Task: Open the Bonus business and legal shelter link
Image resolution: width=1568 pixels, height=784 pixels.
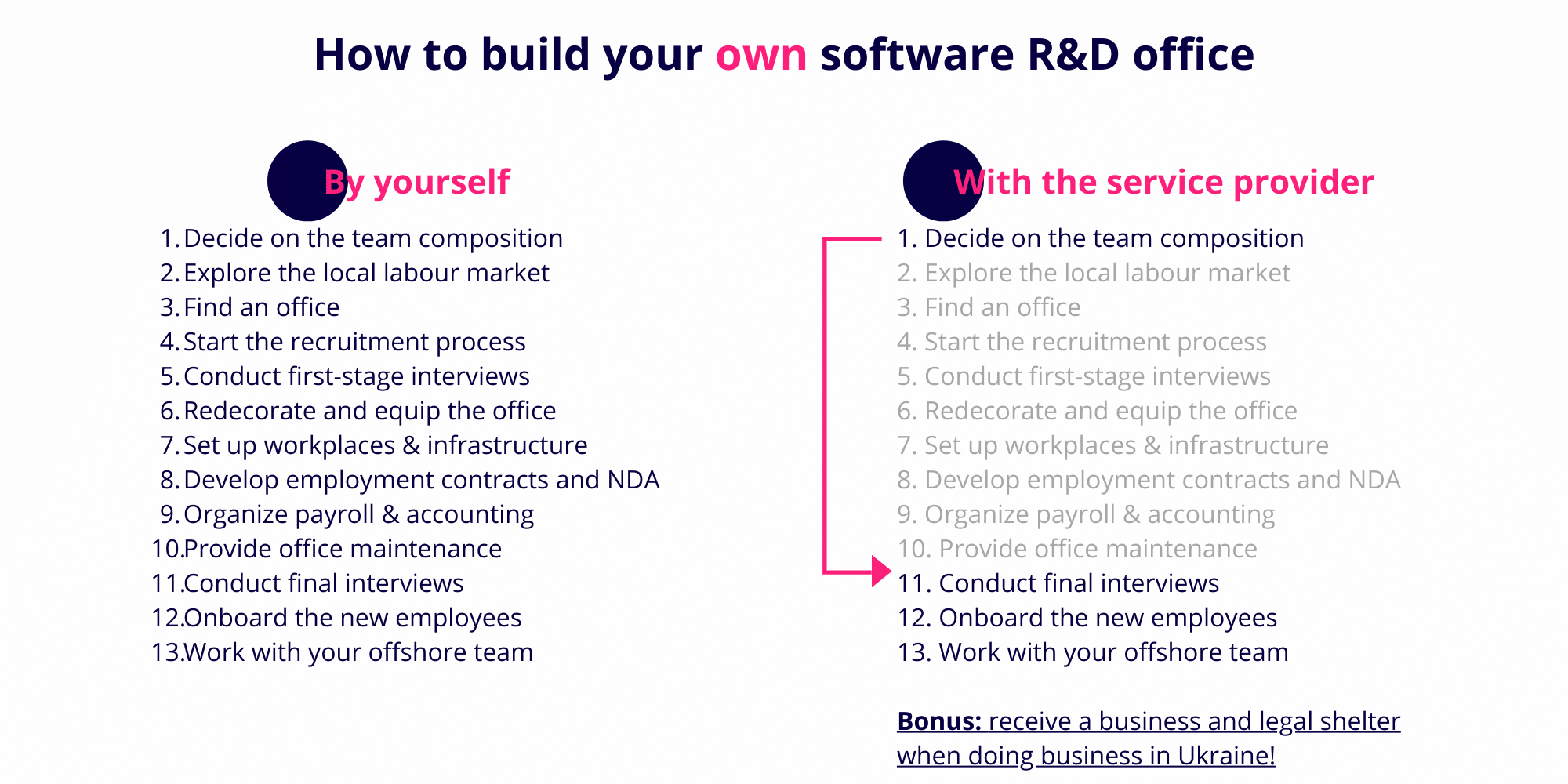Action: 1149,739
